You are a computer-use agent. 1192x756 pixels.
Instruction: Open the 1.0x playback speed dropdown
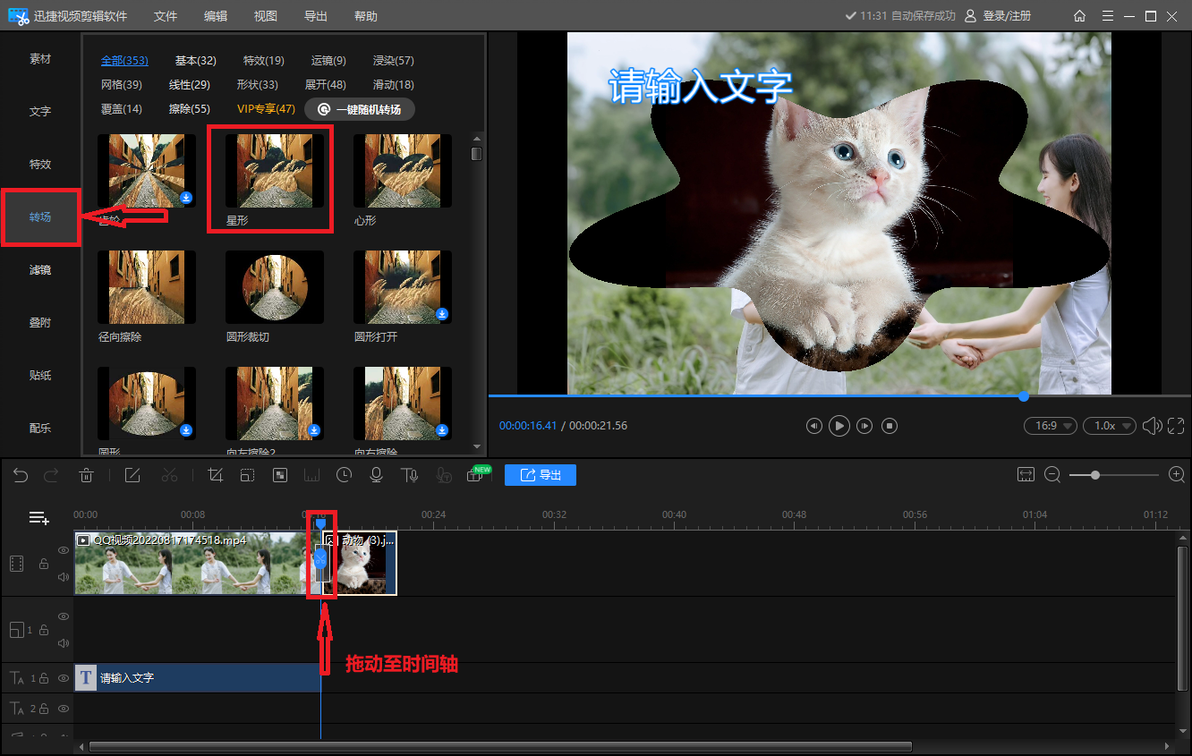coord(1109,426)
